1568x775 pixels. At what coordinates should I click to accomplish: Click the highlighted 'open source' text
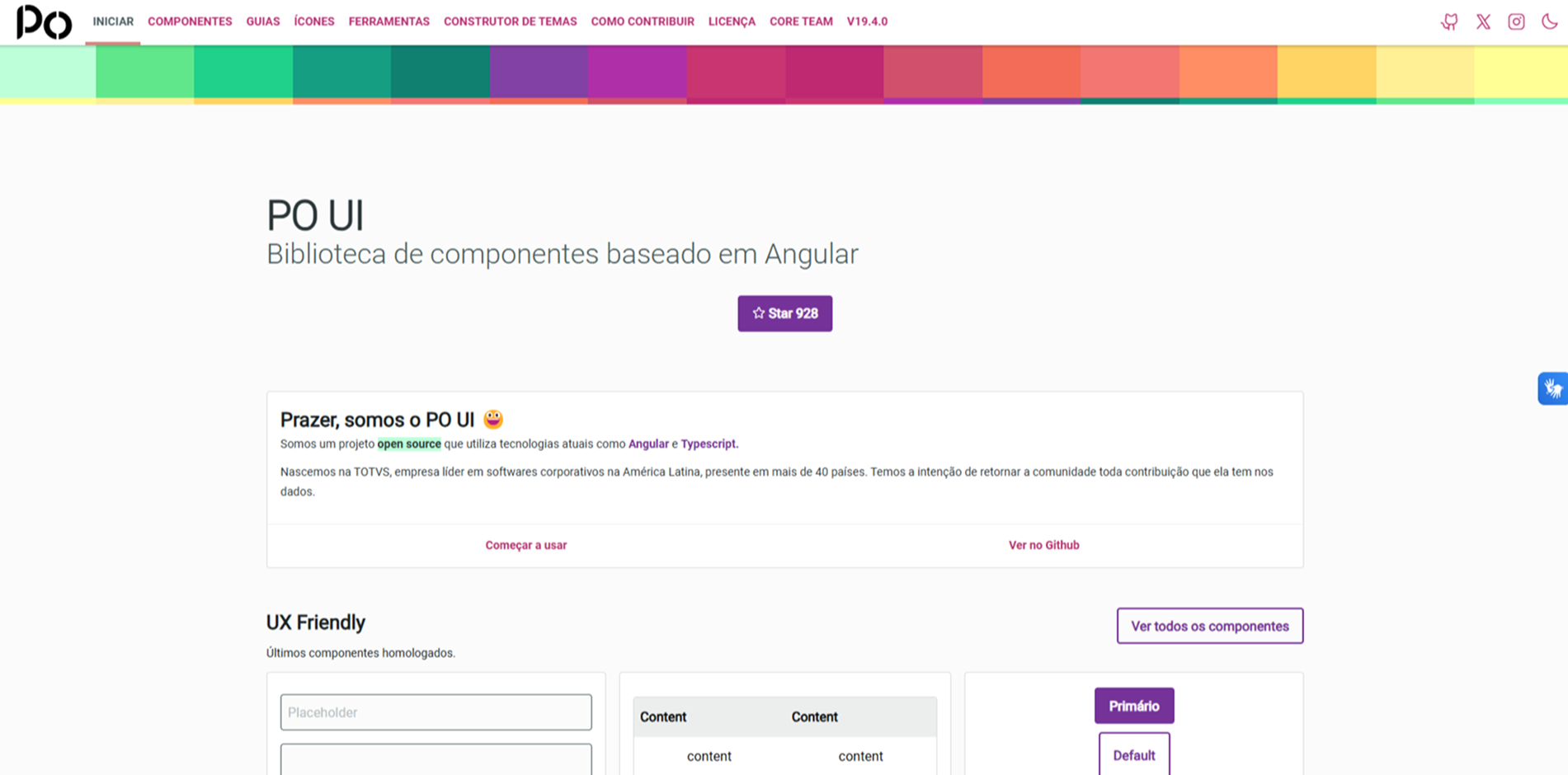click(409, 444)
